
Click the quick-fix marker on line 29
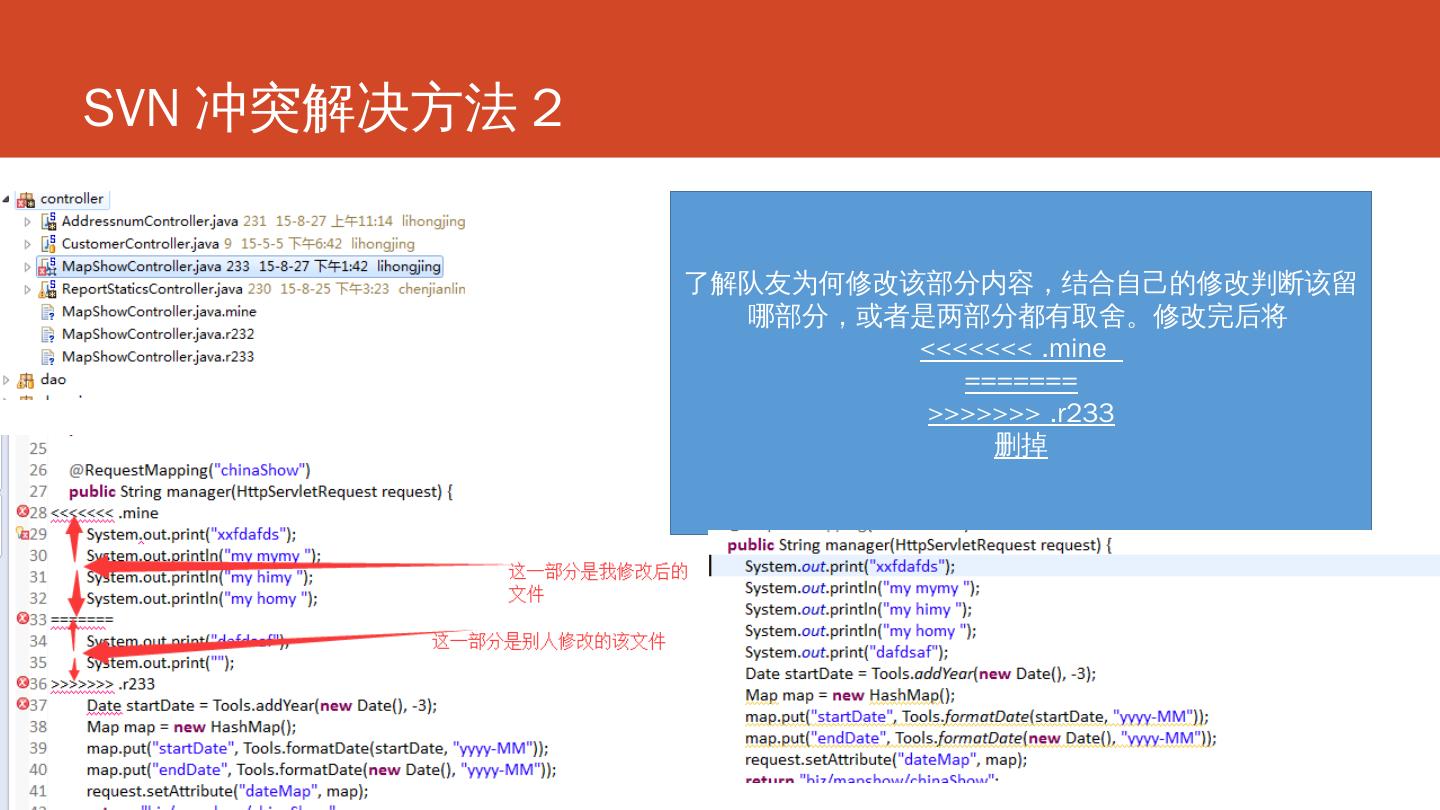tap(22, 533)
